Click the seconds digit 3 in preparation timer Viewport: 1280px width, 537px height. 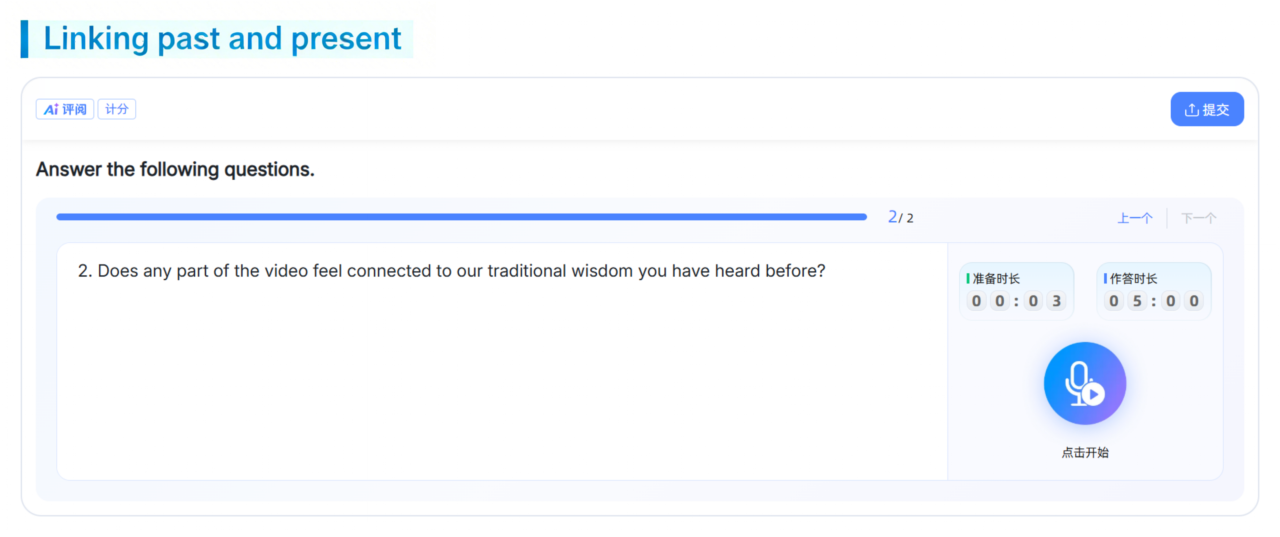pyautogui.click(x=1056, y=301)
